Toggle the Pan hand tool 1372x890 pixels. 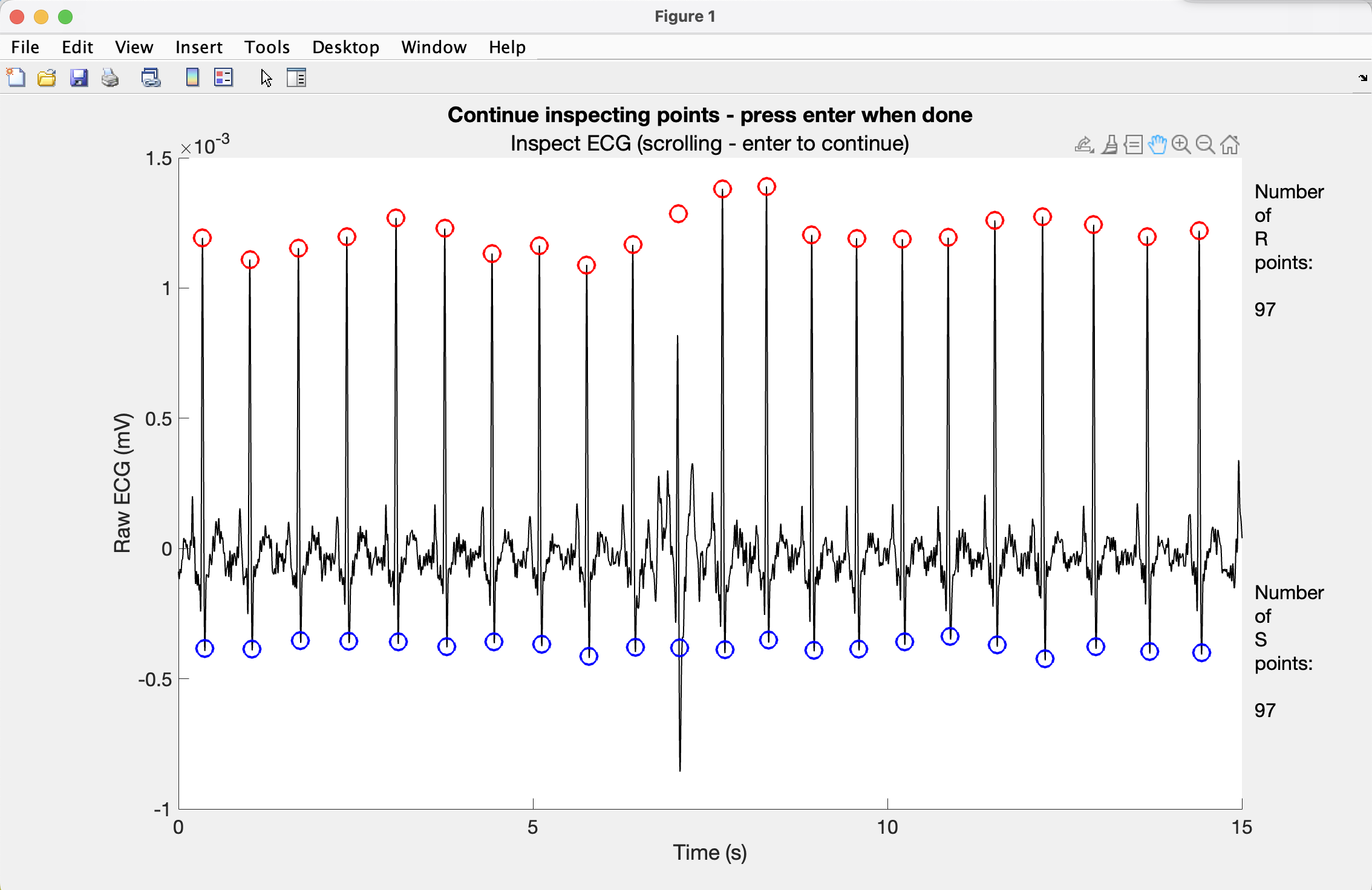click(x=1157, y=145)
